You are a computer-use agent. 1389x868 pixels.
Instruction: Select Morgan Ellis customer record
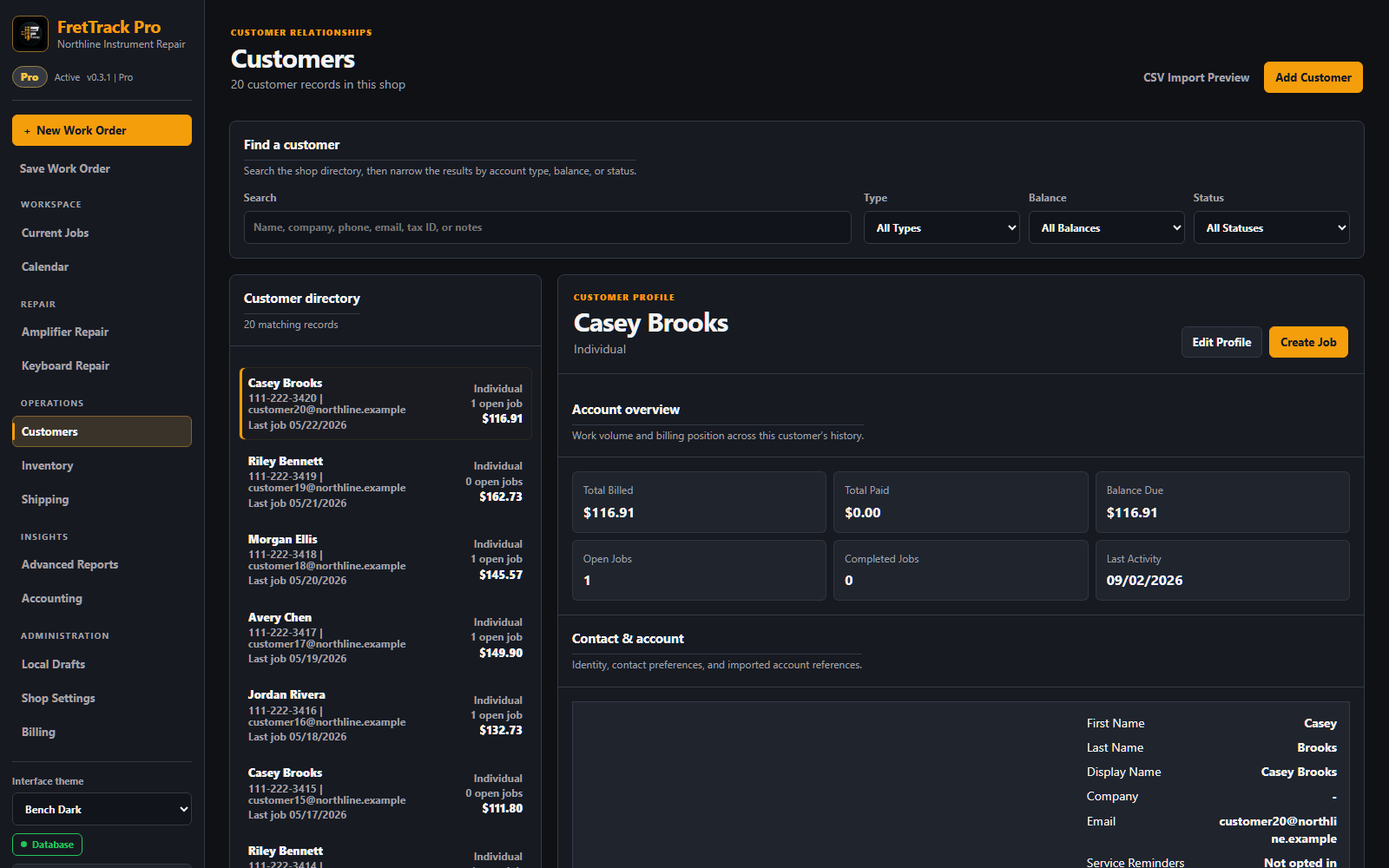click(385, 560)
